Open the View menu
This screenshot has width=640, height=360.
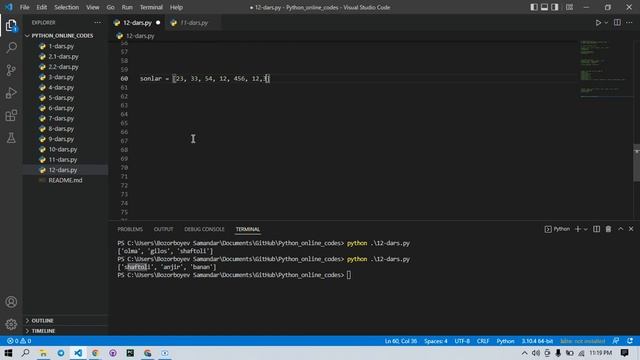tap(93, 7)
